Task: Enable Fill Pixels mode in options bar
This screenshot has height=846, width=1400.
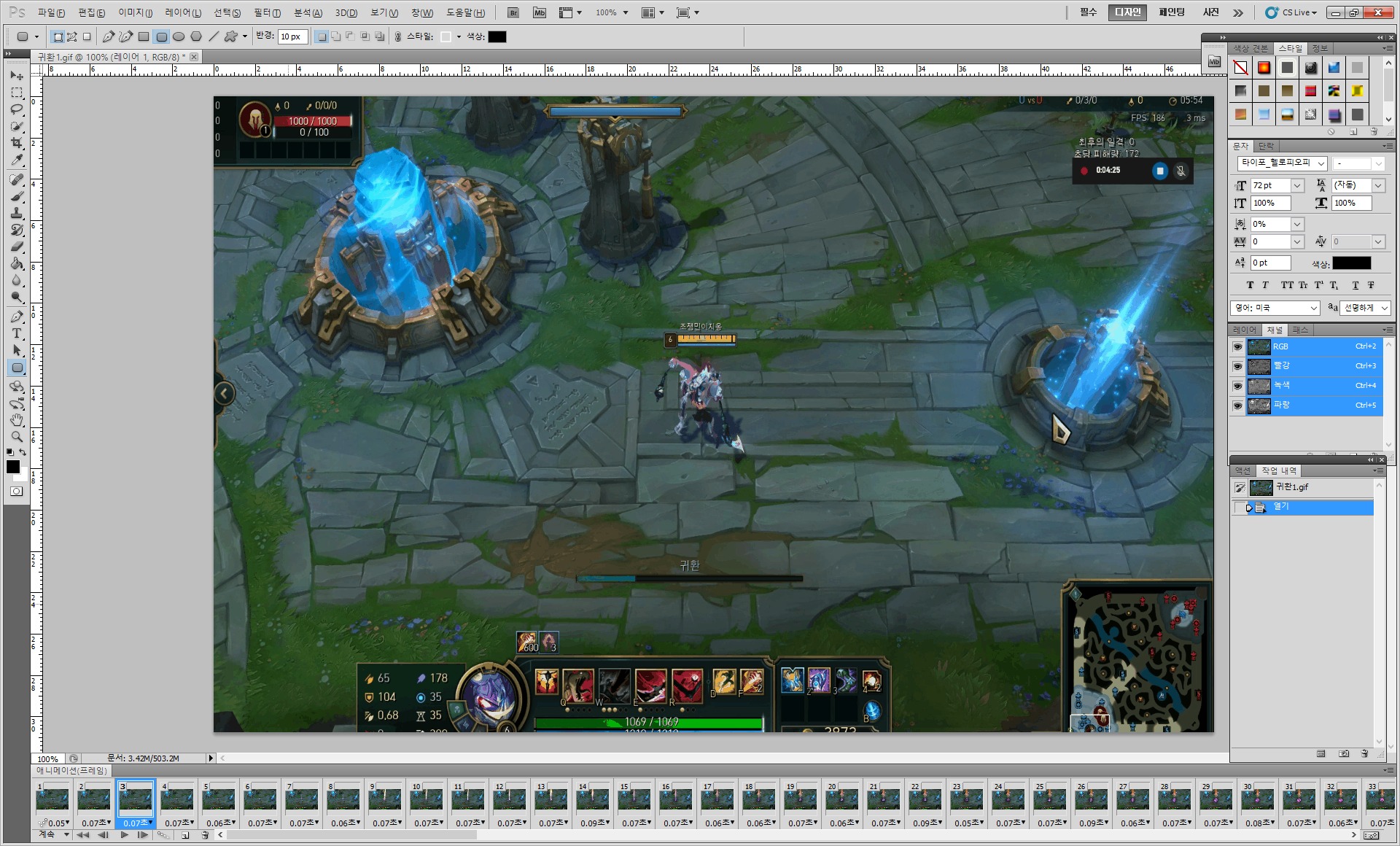Action: (x=87, y=36)
